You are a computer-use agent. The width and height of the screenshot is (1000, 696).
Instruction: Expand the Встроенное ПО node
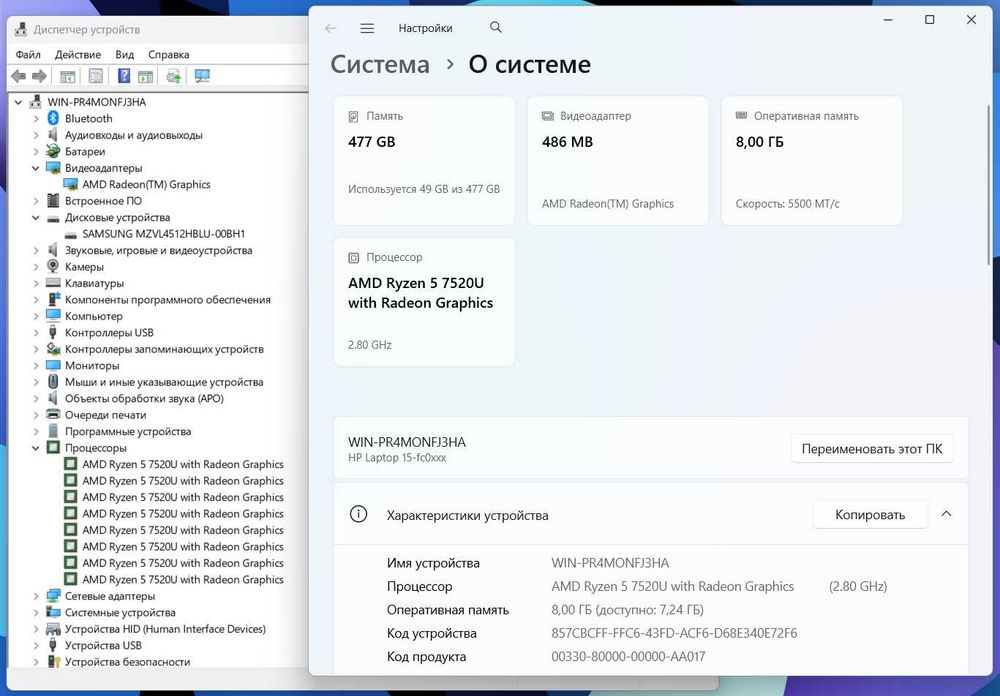click(x=36, y=201)
